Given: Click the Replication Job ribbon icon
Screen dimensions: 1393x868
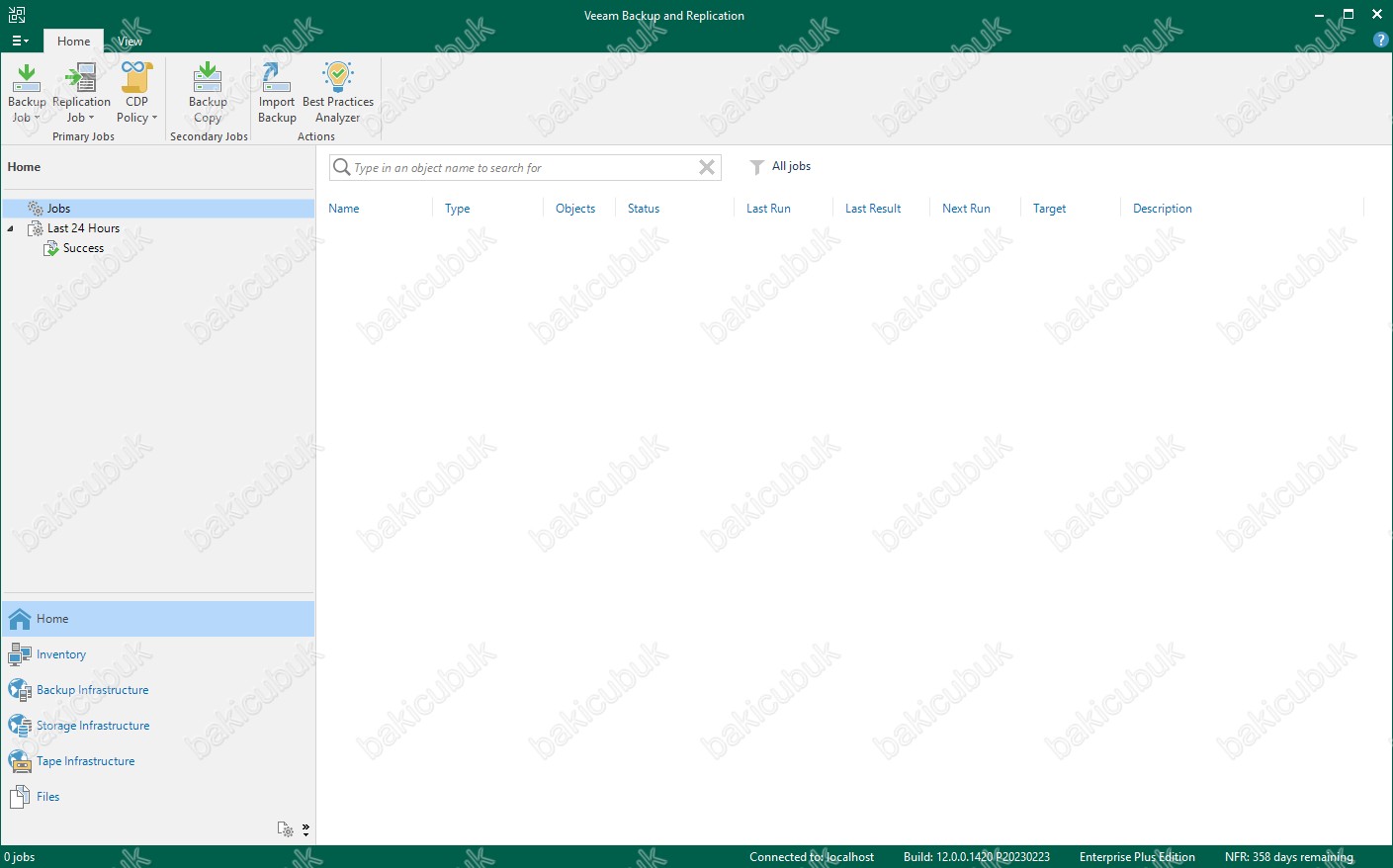Looking at the screenshot, I should [x=81, y=77].
